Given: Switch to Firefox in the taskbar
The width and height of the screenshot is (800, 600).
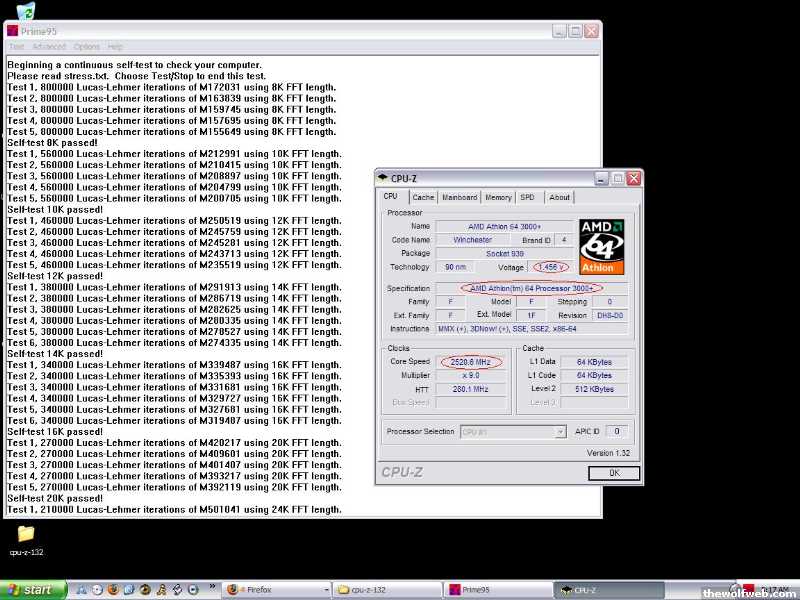Looking at the screenshot, I should [x=275, y=590].
